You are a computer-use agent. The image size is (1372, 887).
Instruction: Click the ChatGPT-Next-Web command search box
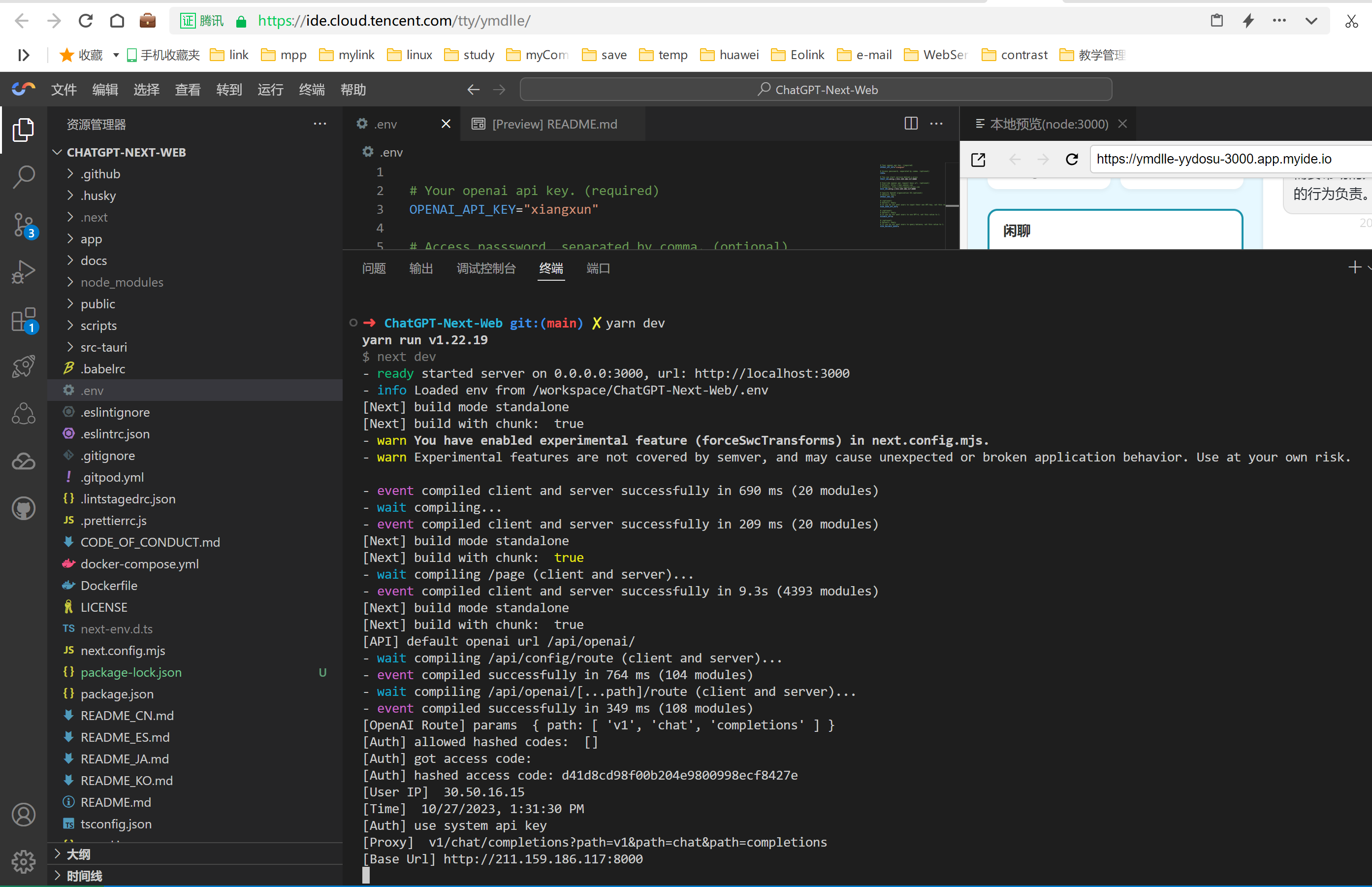coord(816,89)
